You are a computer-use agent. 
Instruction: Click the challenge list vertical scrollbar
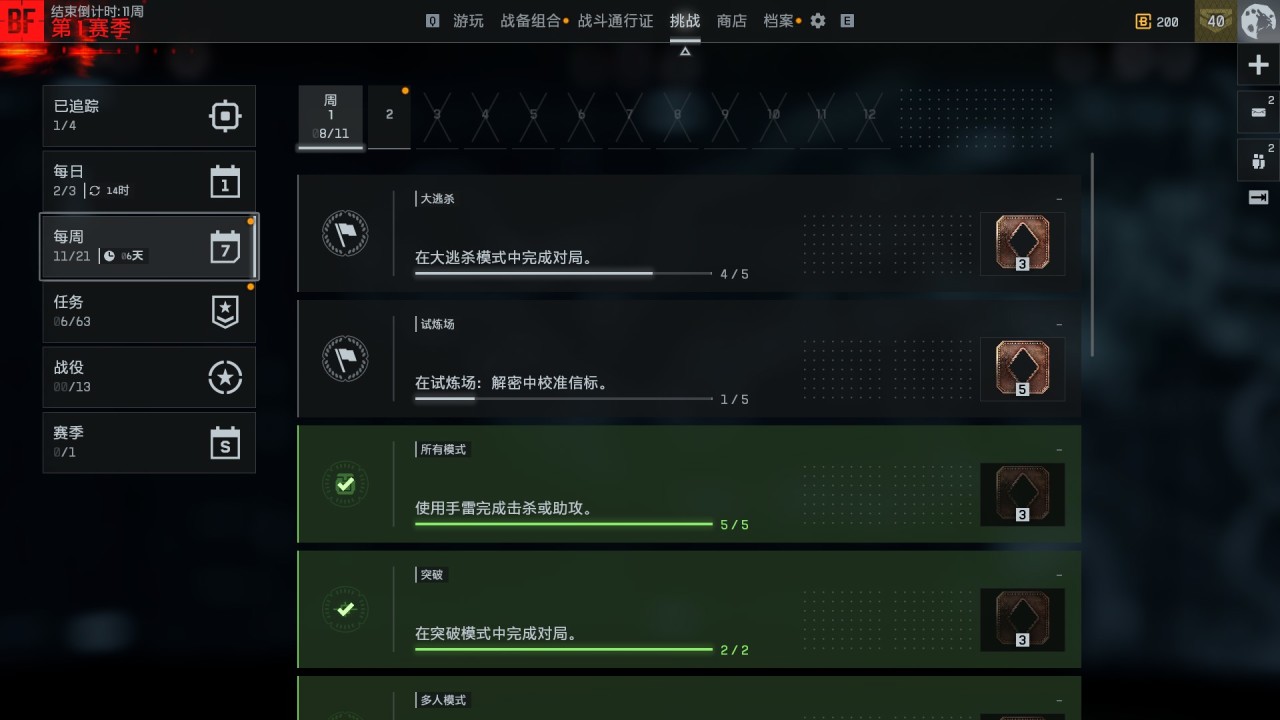coord(1092,254)
